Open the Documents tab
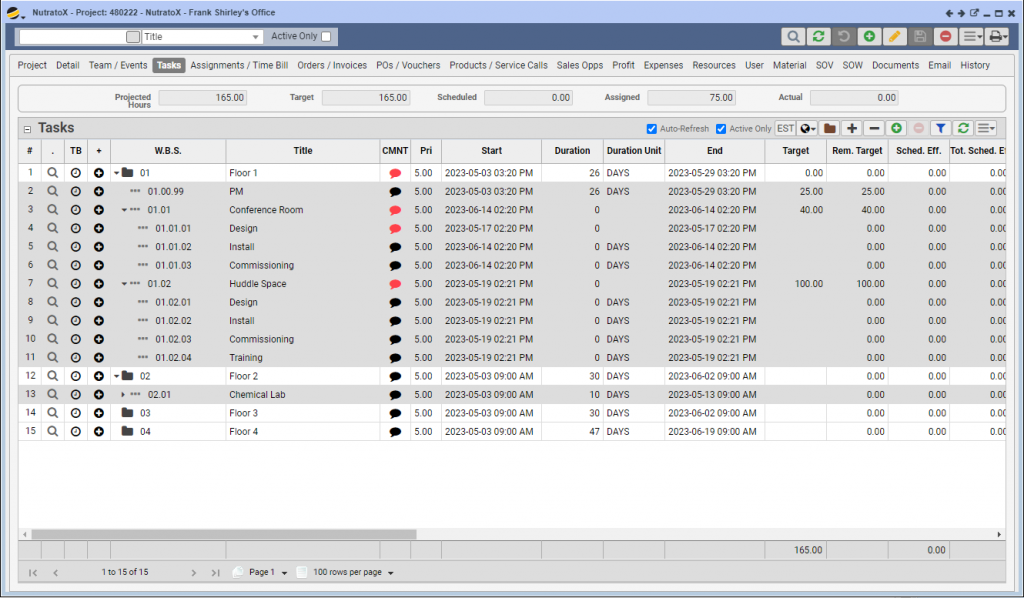The height and width of the screenshot is (598, 1024). tap(895, 65)
